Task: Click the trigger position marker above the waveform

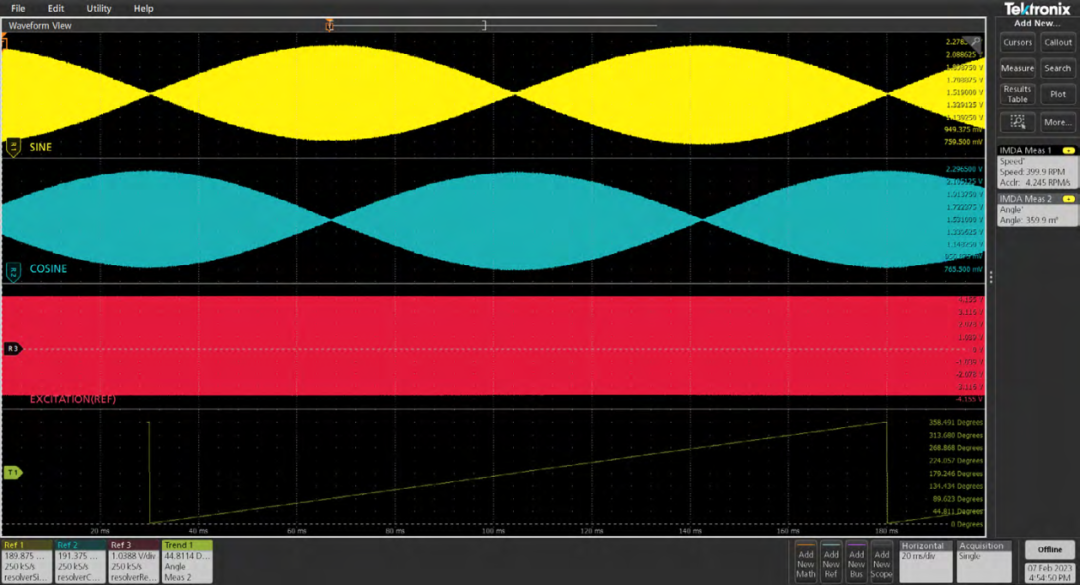Action: point(328,25)
